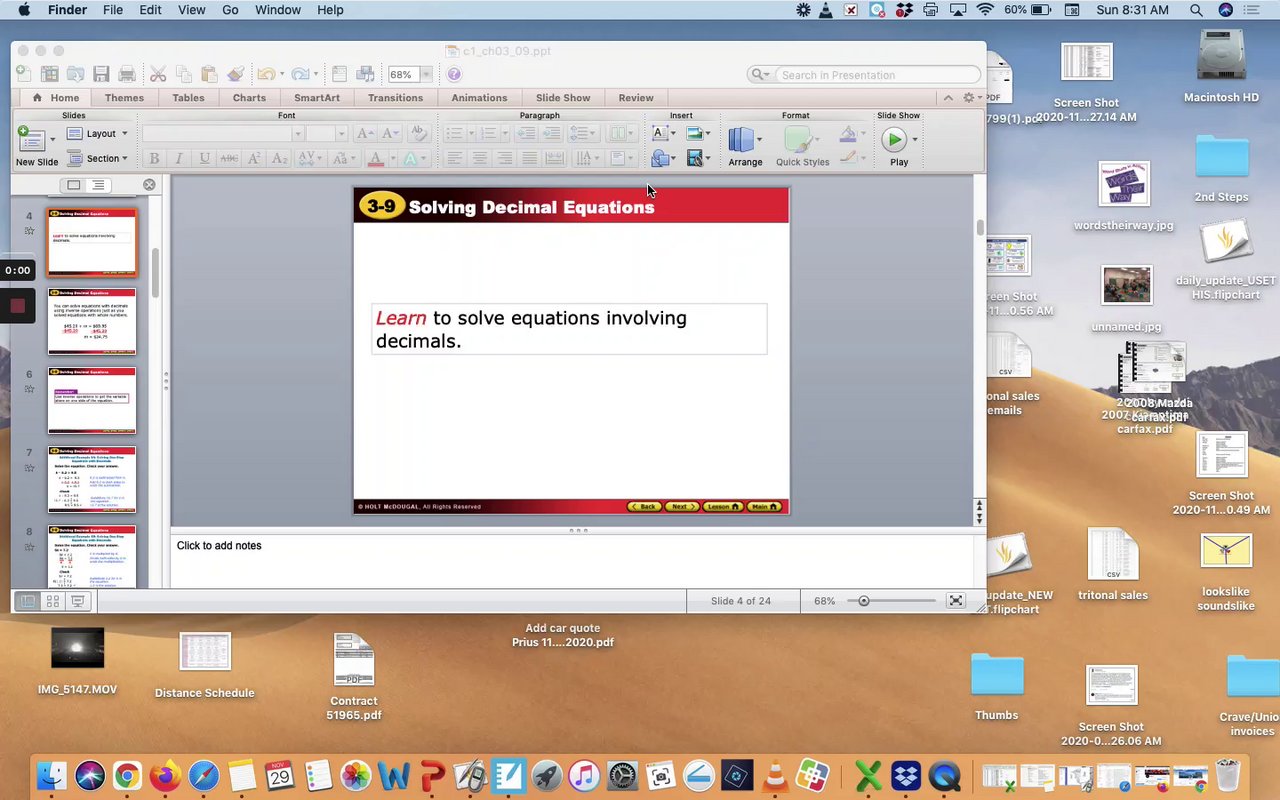This screenshot has height=800, width=1280.
Task: Open Firefox from the Dock
Action: (x=165, y=776)
